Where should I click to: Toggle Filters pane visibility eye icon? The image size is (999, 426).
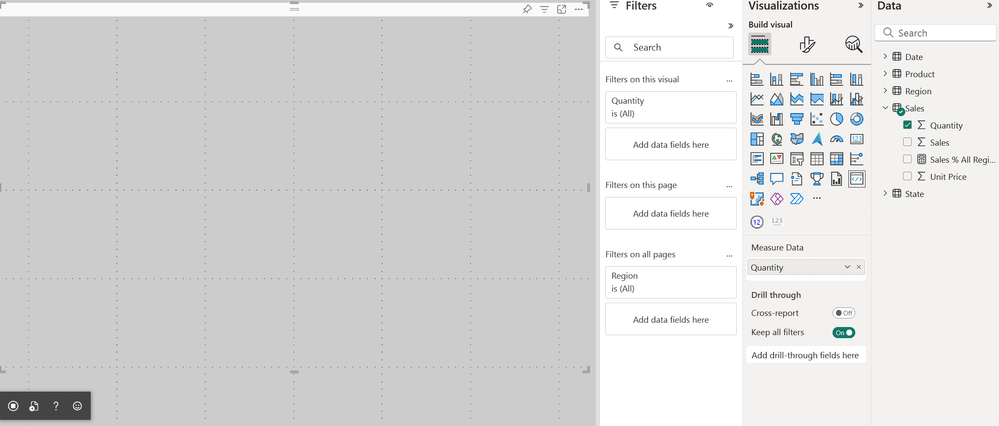tap(710, 5)
